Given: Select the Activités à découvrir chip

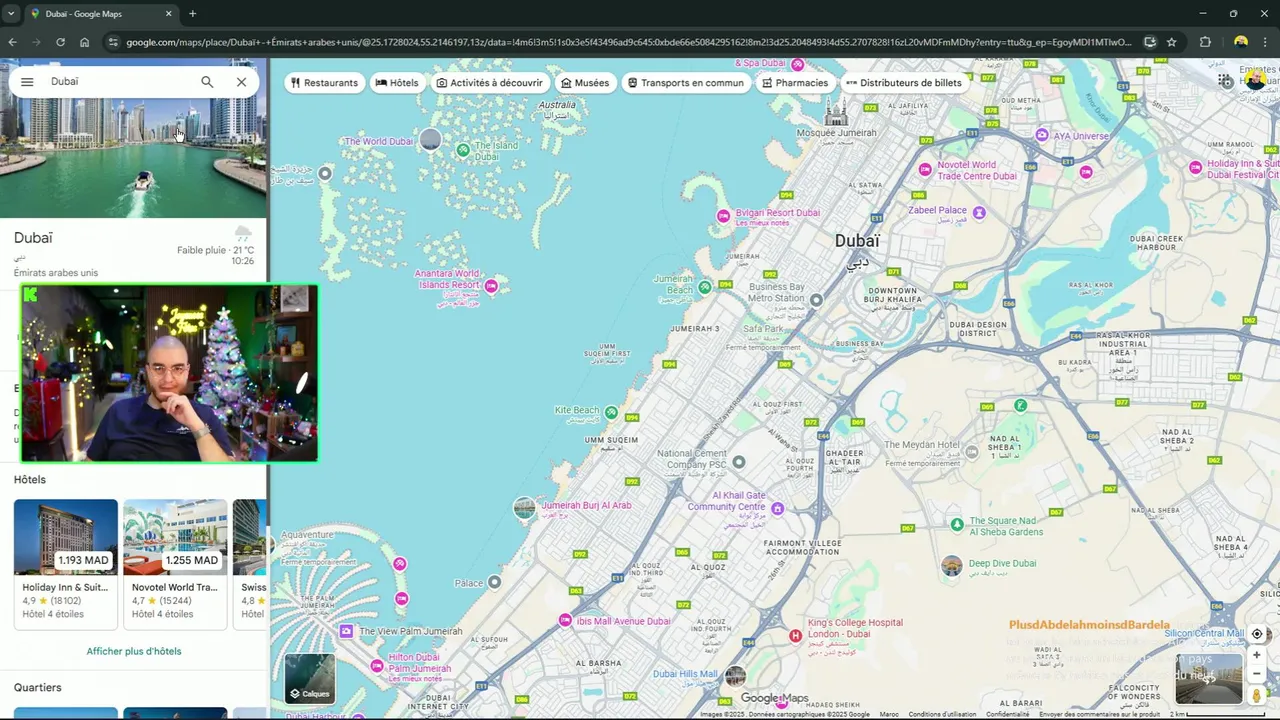Looking at the screenshot, I should [489, 83].
